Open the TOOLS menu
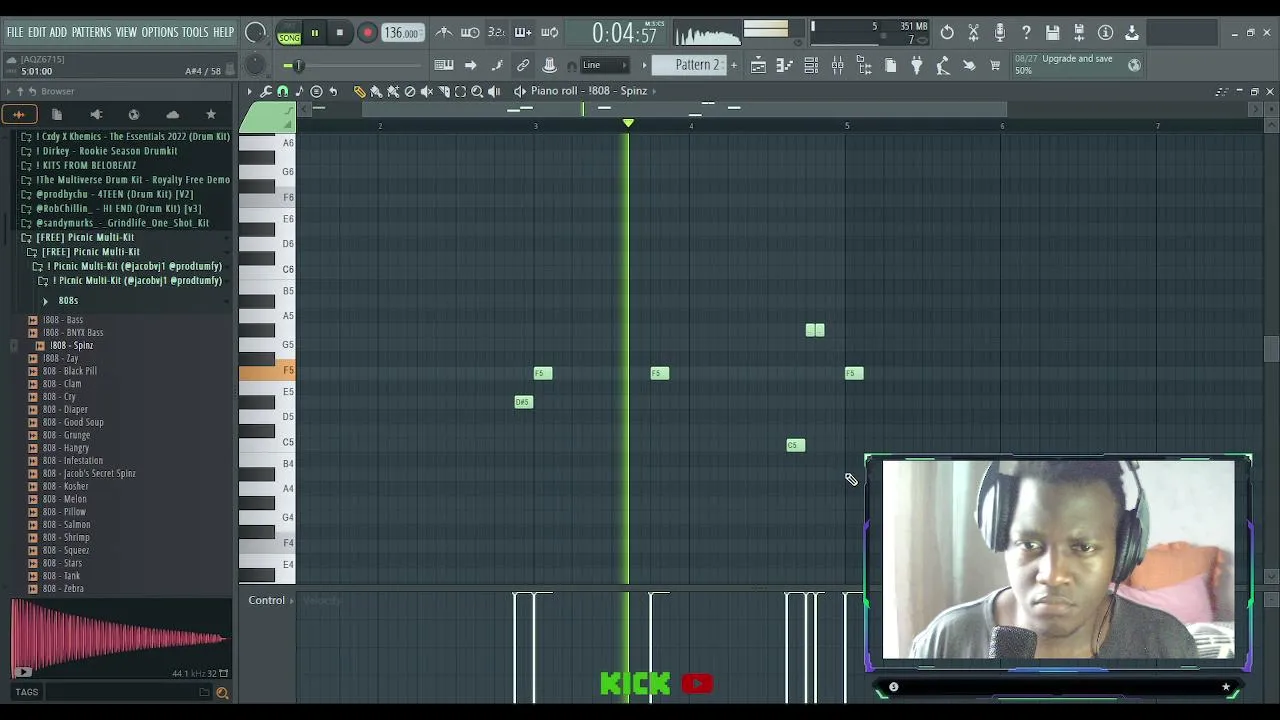 195,32
